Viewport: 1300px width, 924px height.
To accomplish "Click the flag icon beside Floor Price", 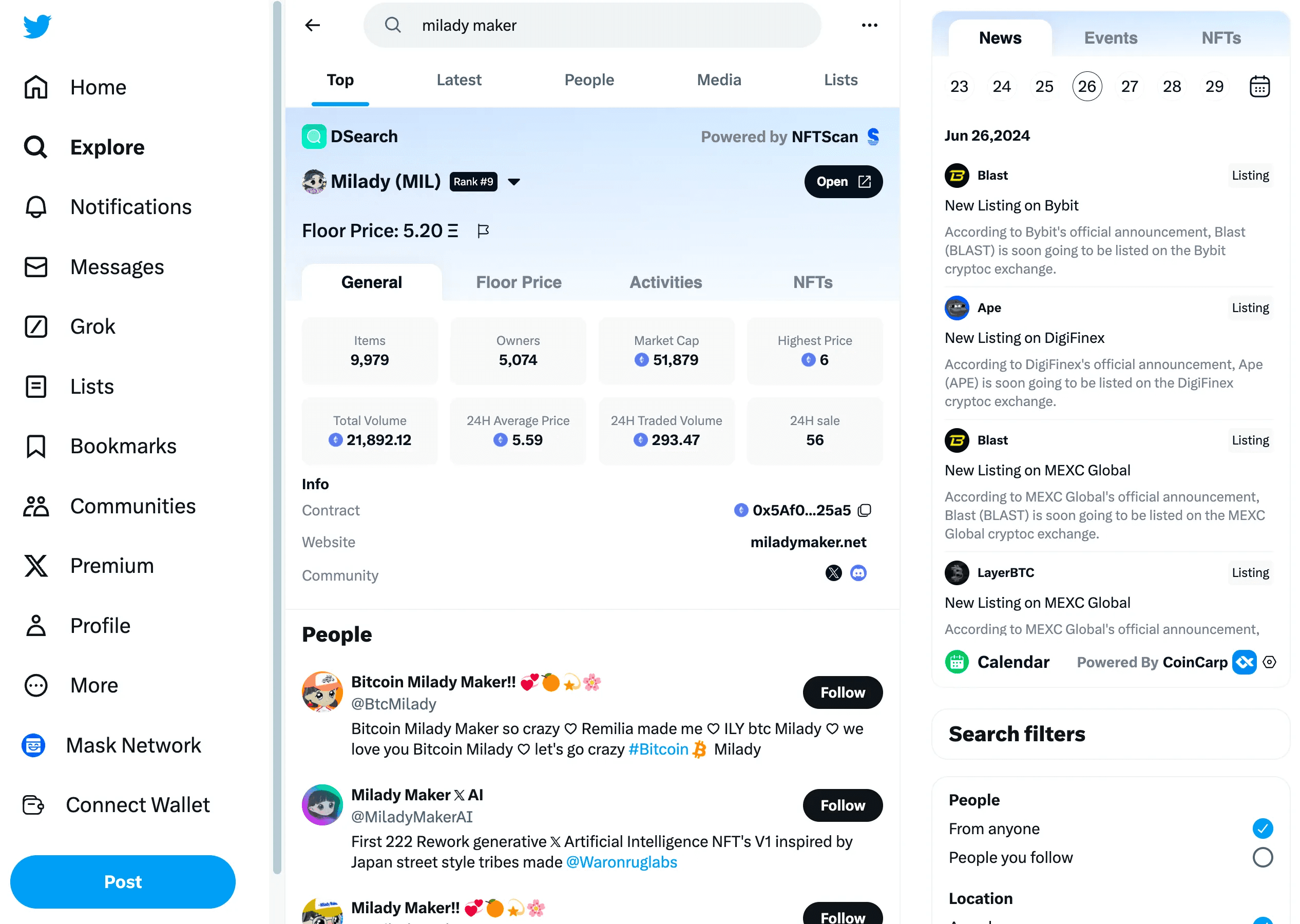I will [483, 231].
